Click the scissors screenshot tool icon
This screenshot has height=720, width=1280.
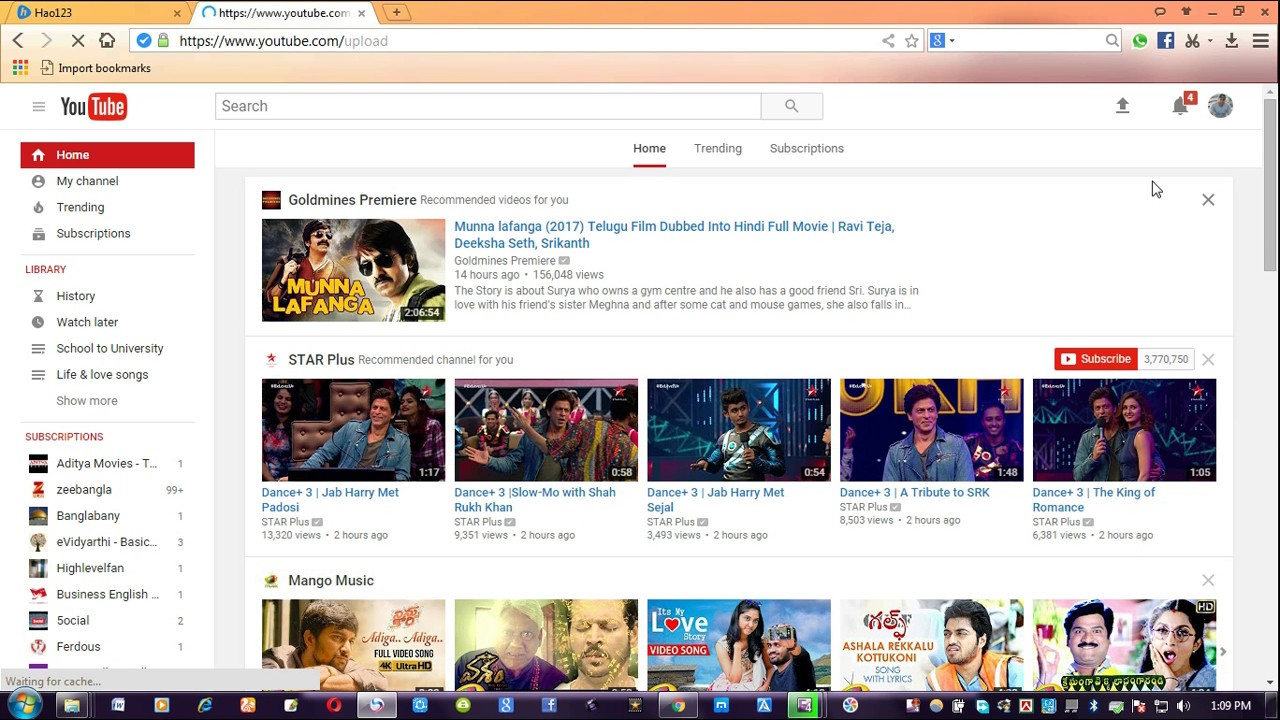click(1192, 41)
